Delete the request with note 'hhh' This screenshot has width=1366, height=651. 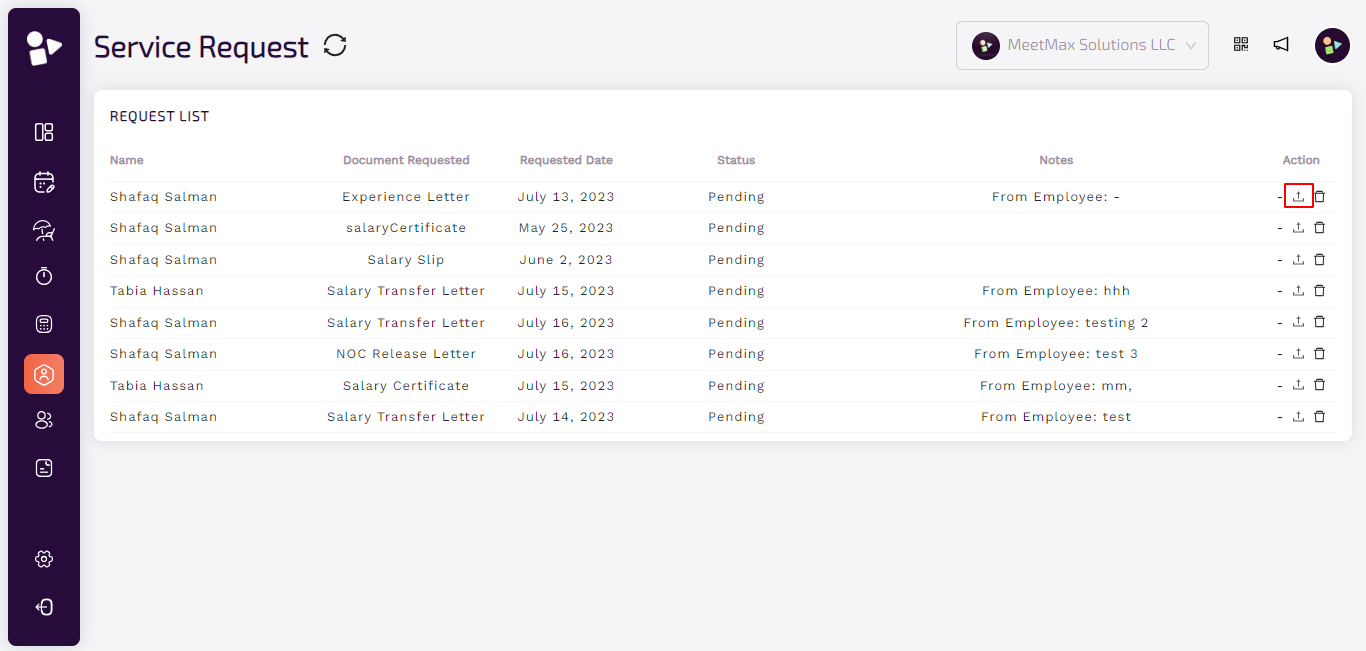coord(1319,291)
